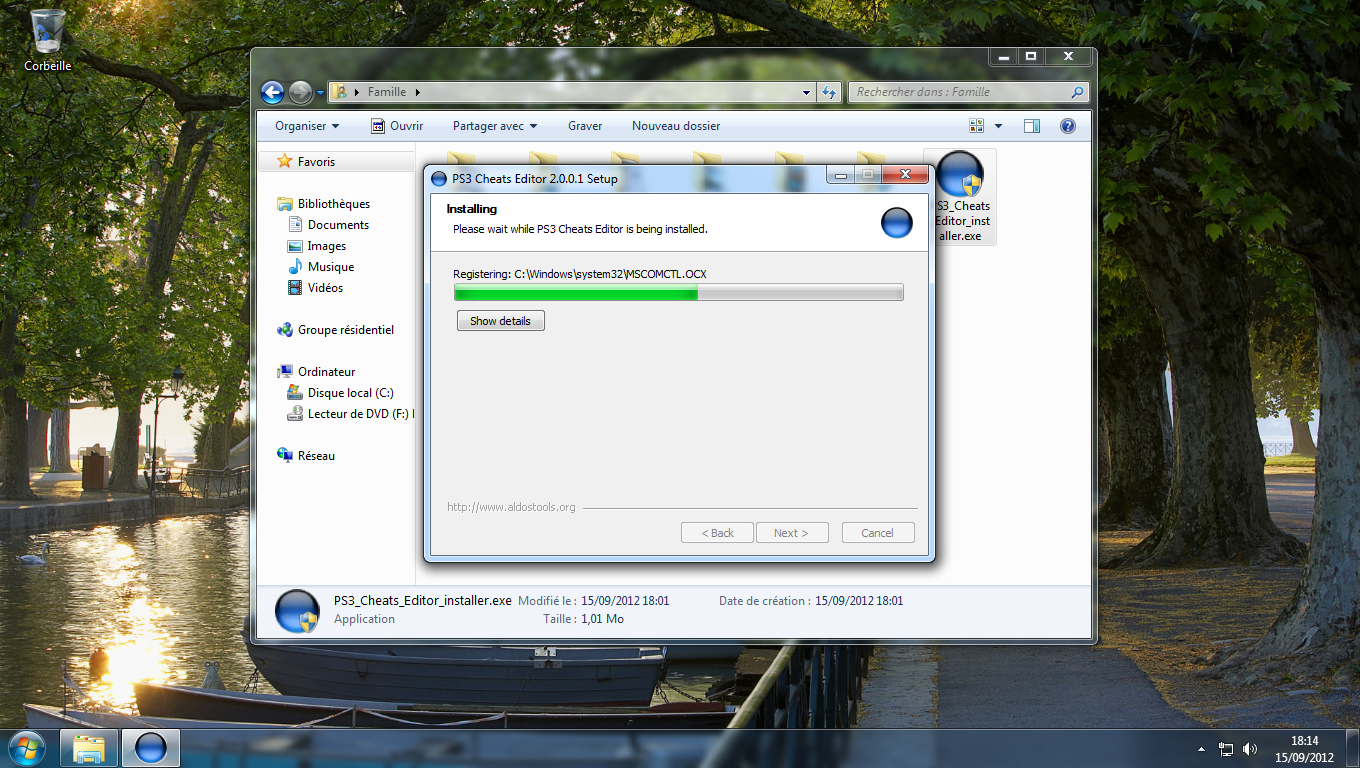This screenshot has height=768, width=1360.
Task: Click the Taille 1,01 Mo value
Action: 602,619
